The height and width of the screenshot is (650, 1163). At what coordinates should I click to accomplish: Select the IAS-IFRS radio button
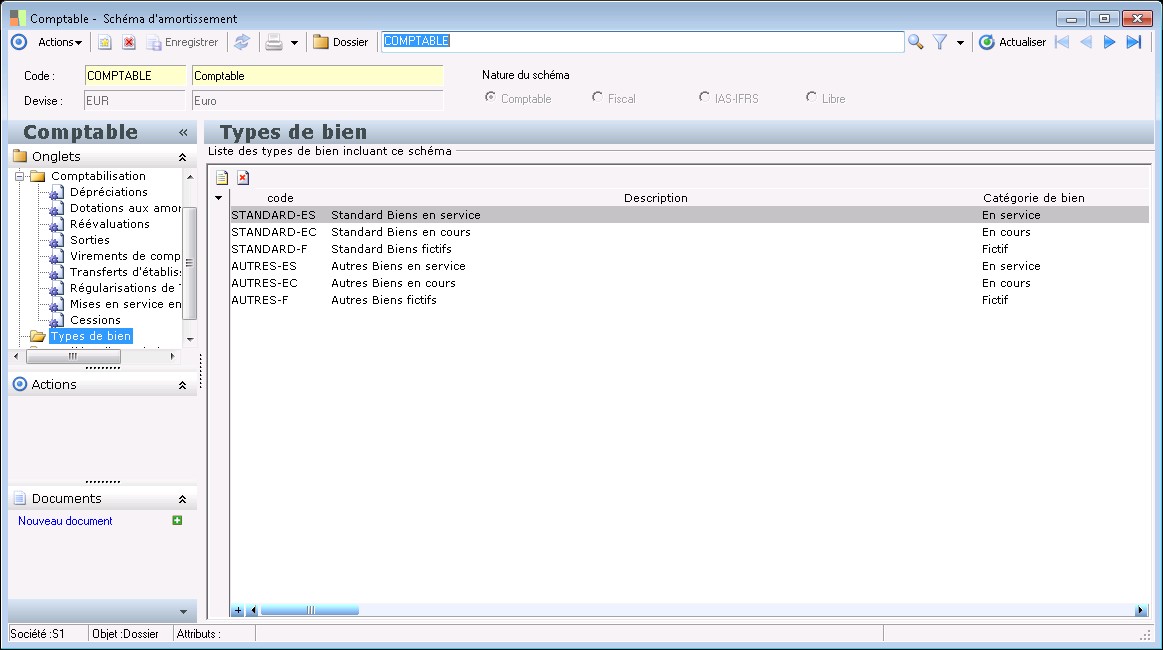704,97
